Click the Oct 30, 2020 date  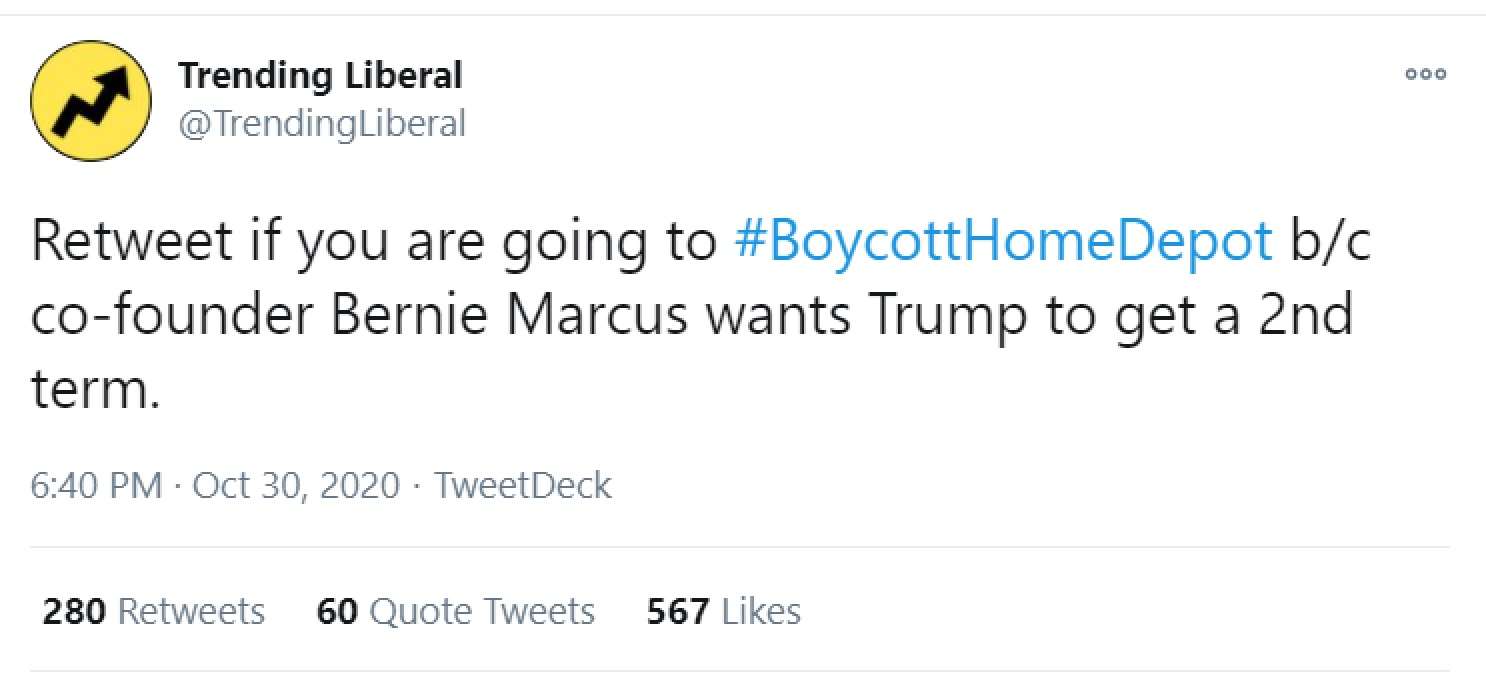[x=295, y=486]
